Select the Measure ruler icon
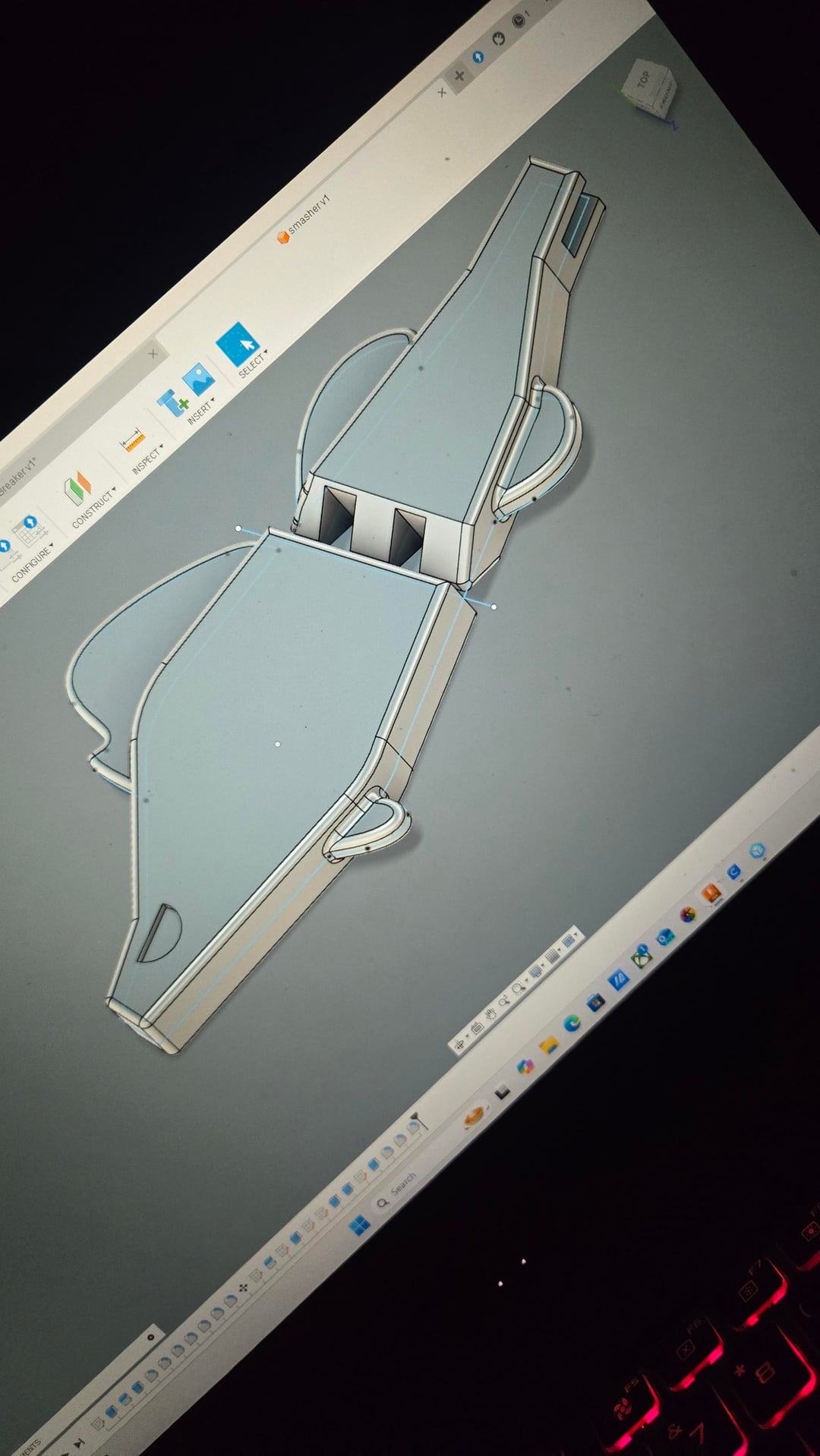 pos(134,440)
